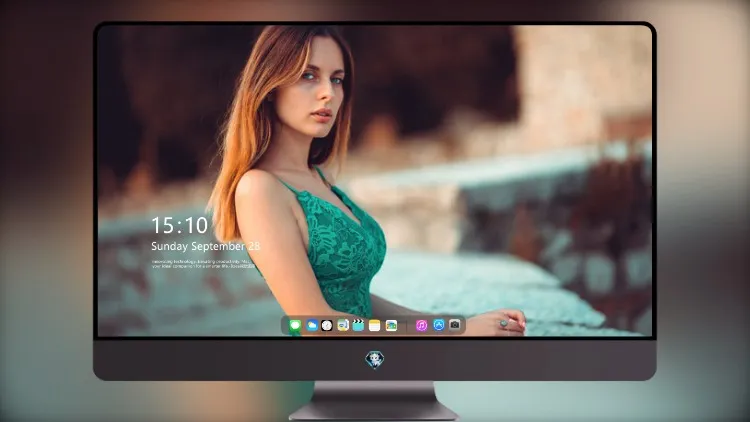
Task: Click the Sunday September 28 date text
Action: click(206, 246)
